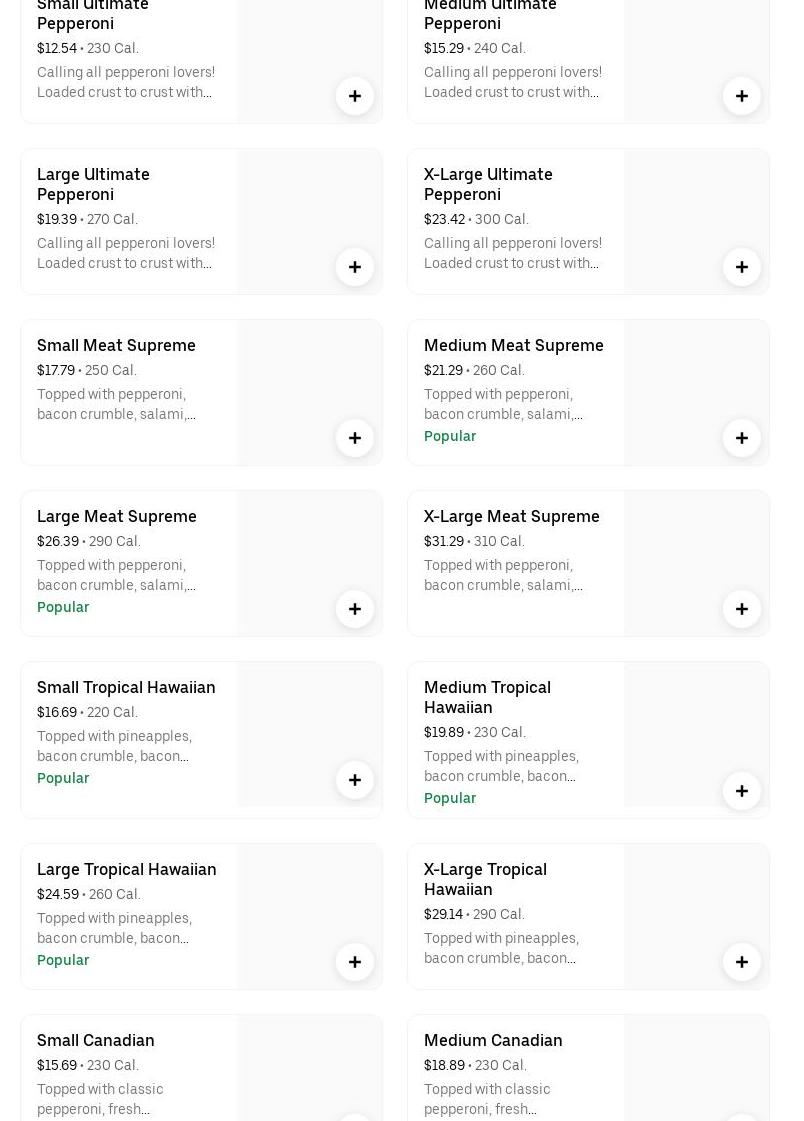This screenshot has height=1121, width=804.
Task: Add Large Meat Supreme to cart
Action: click(355, 609)
